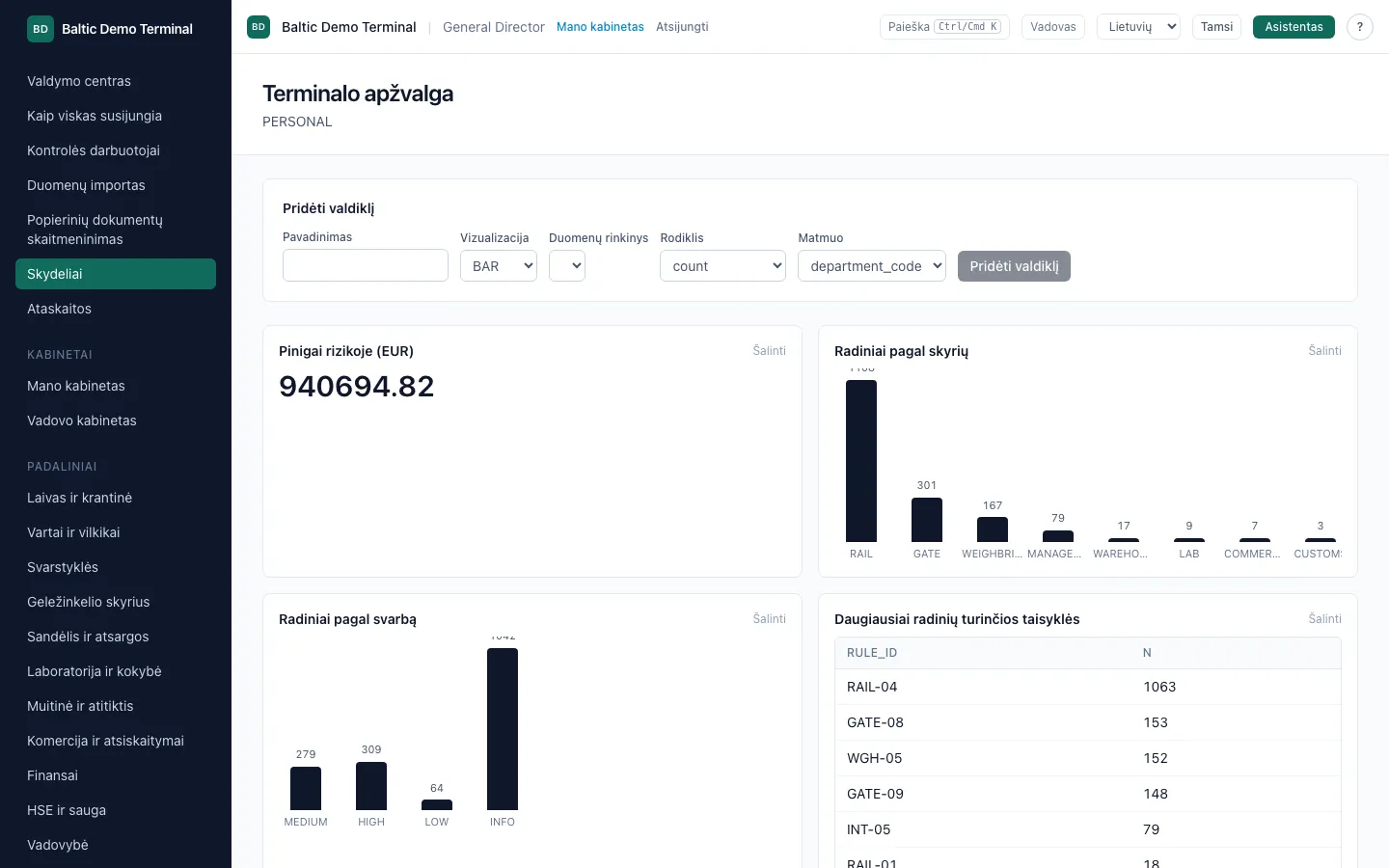The width and height of the screenshot is (1389, 868).
Task: Click the BD logo badge in the dark sidebar
Action: click(x=41, y=29)
